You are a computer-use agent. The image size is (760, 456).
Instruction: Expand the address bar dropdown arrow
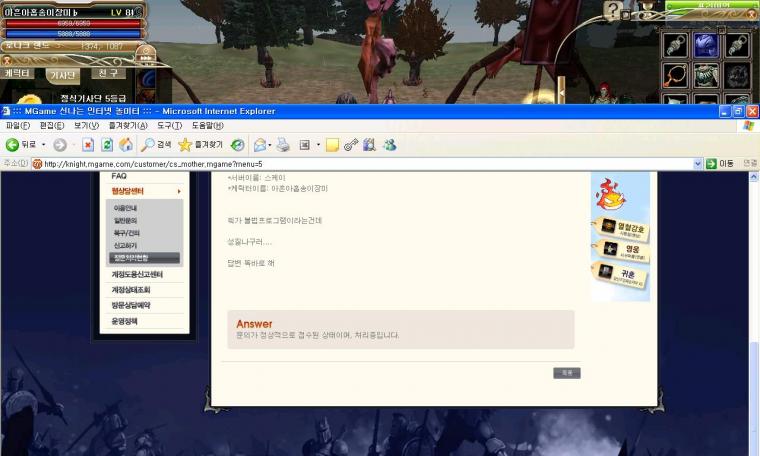pos(697,164)
